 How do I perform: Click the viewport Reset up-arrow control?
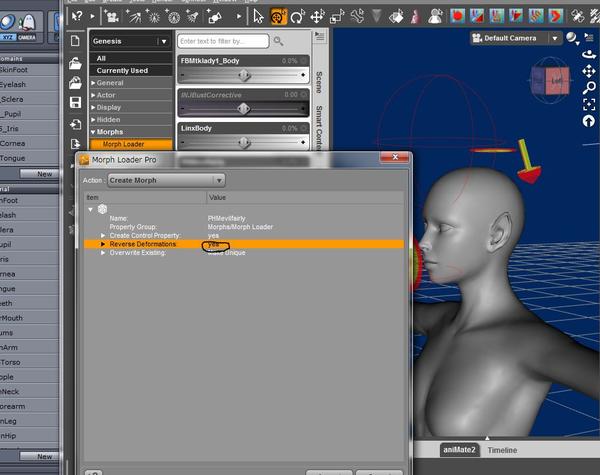coord(589,121)
